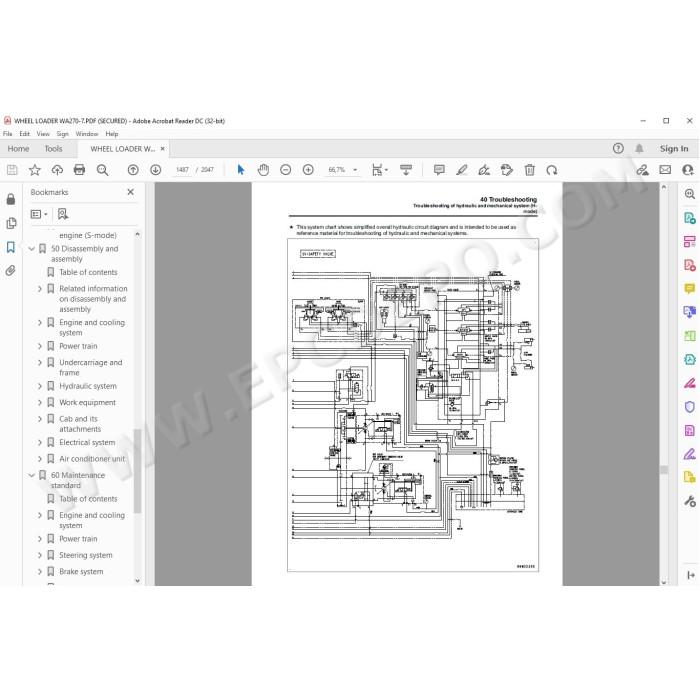Screen dimensions: 700x700
Task: Open the Brake system bookmark
Action: point(81,571)
